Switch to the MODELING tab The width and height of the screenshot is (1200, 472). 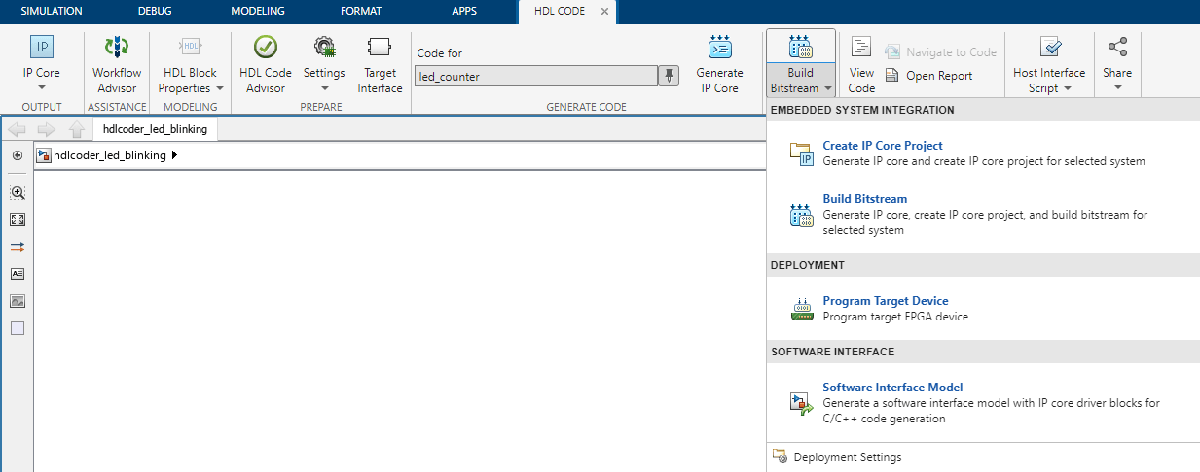click(258, 12)
